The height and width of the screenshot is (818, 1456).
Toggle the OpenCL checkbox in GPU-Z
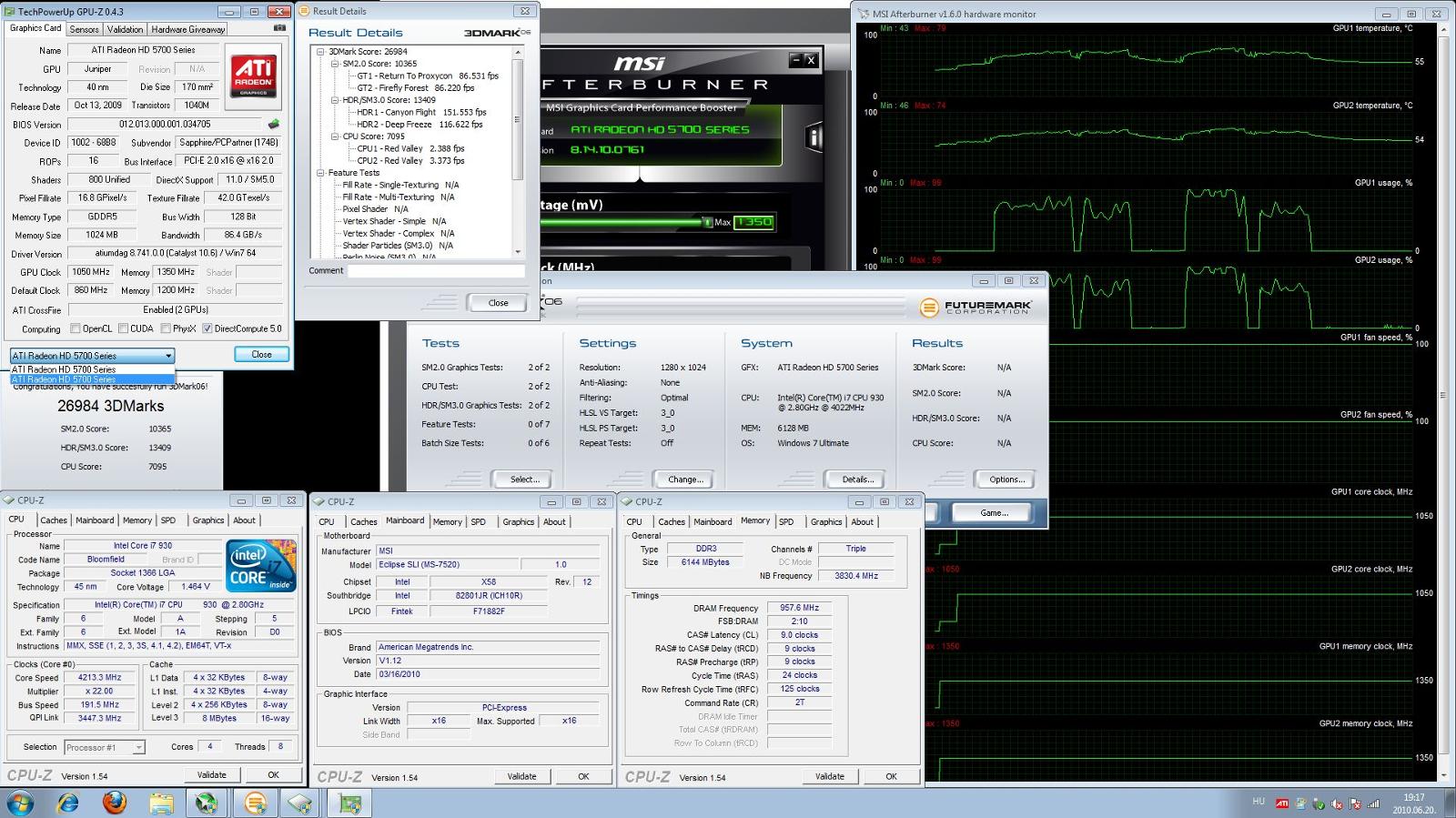click(76, 328)
